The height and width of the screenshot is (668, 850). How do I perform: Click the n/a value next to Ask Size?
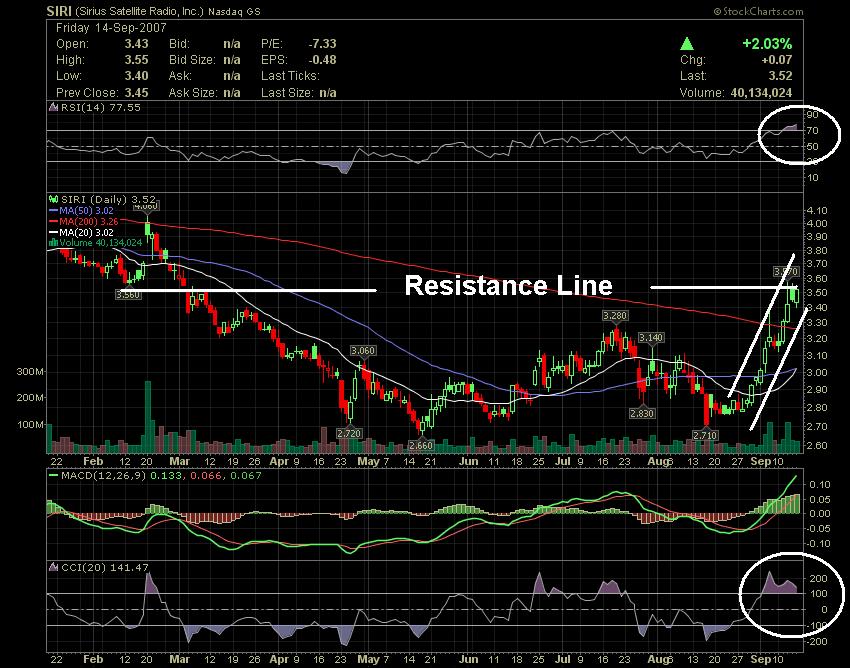[231, 93]
